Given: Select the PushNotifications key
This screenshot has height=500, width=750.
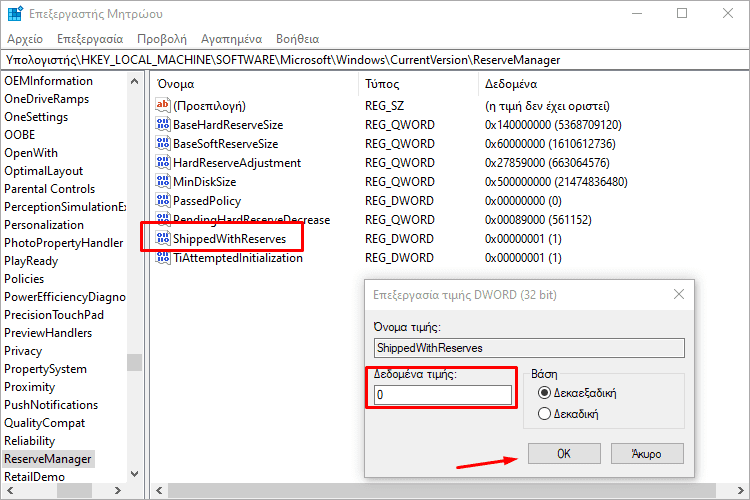Looking at the screenshot, I should pos(51,405).
